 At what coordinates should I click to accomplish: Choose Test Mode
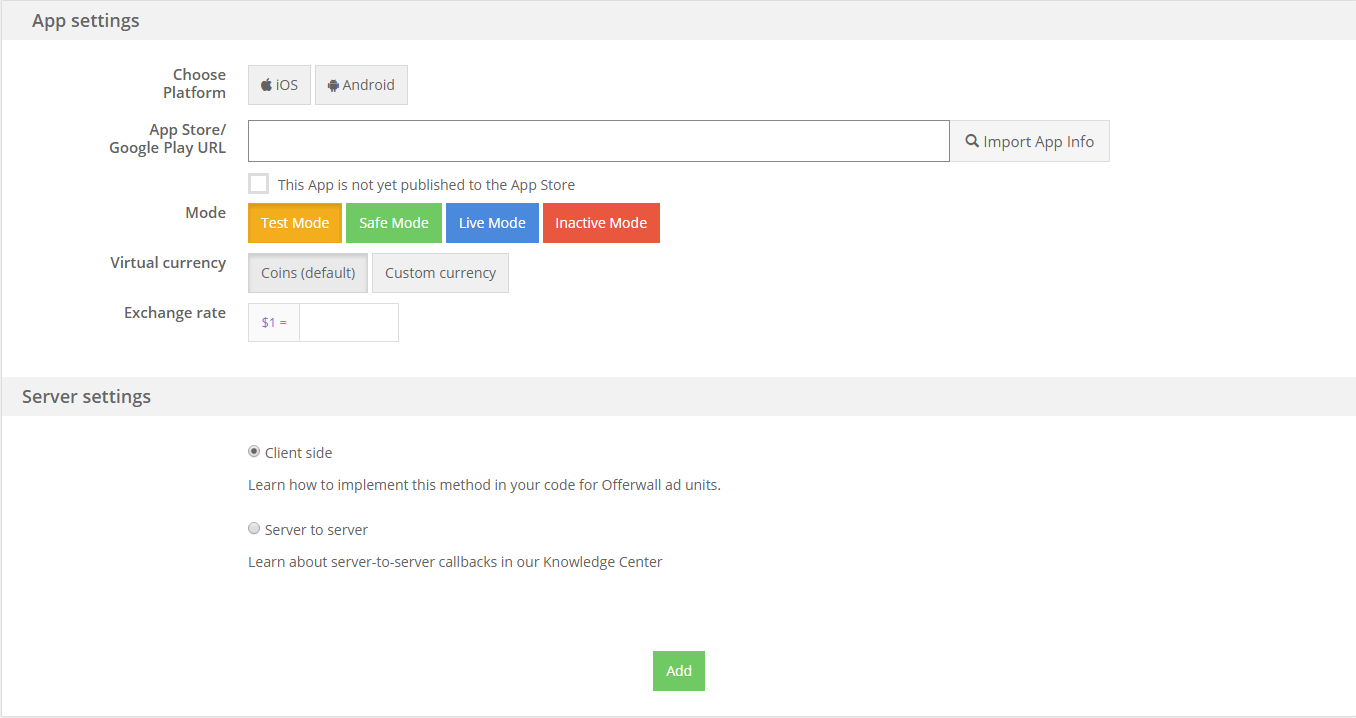coord(295,223)
